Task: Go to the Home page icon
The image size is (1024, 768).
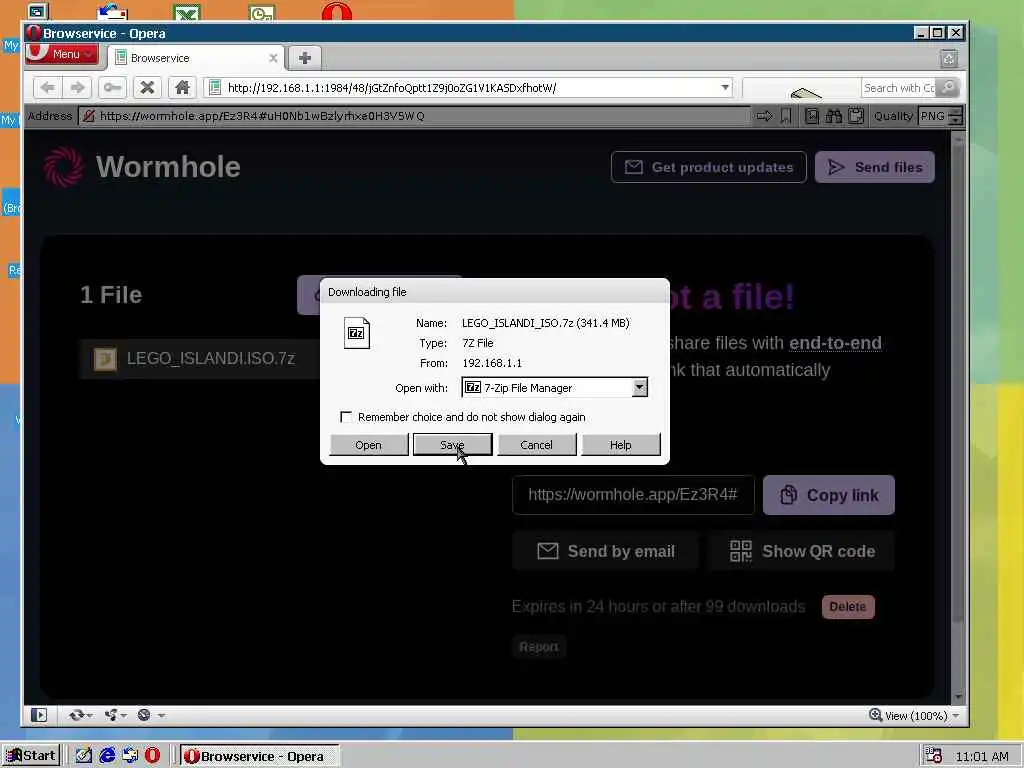Action: coord(182,88)
